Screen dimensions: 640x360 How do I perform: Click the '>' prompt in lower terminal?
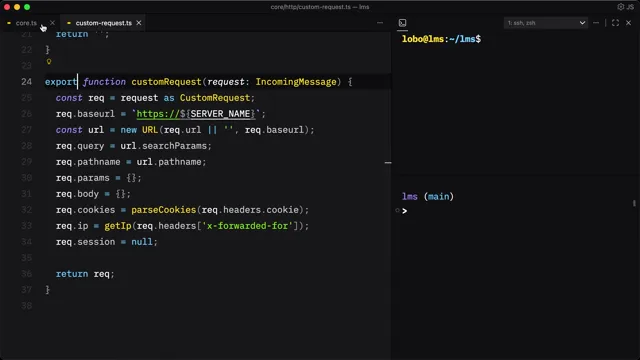pos(404,211)
